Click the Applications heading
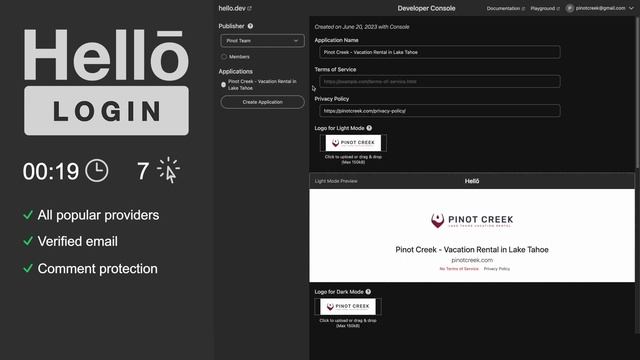Image resolution: width=640 pixels, height=360 pixels. (x=236, y=71)
